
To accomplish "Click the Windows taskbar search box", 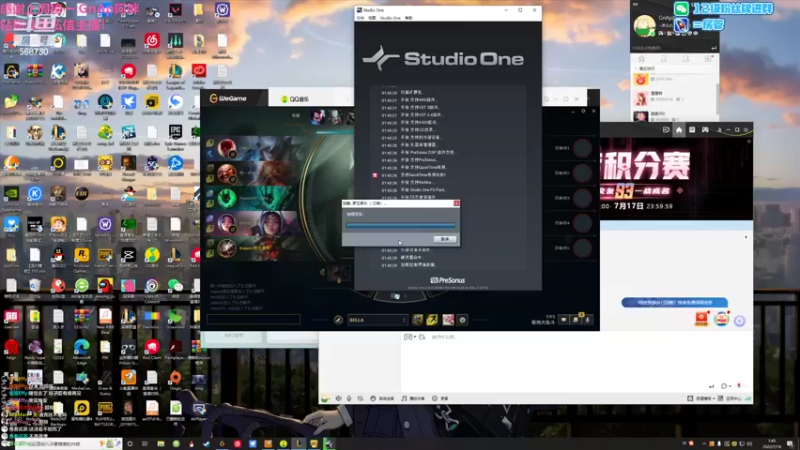I will click(x=69, y=444).
